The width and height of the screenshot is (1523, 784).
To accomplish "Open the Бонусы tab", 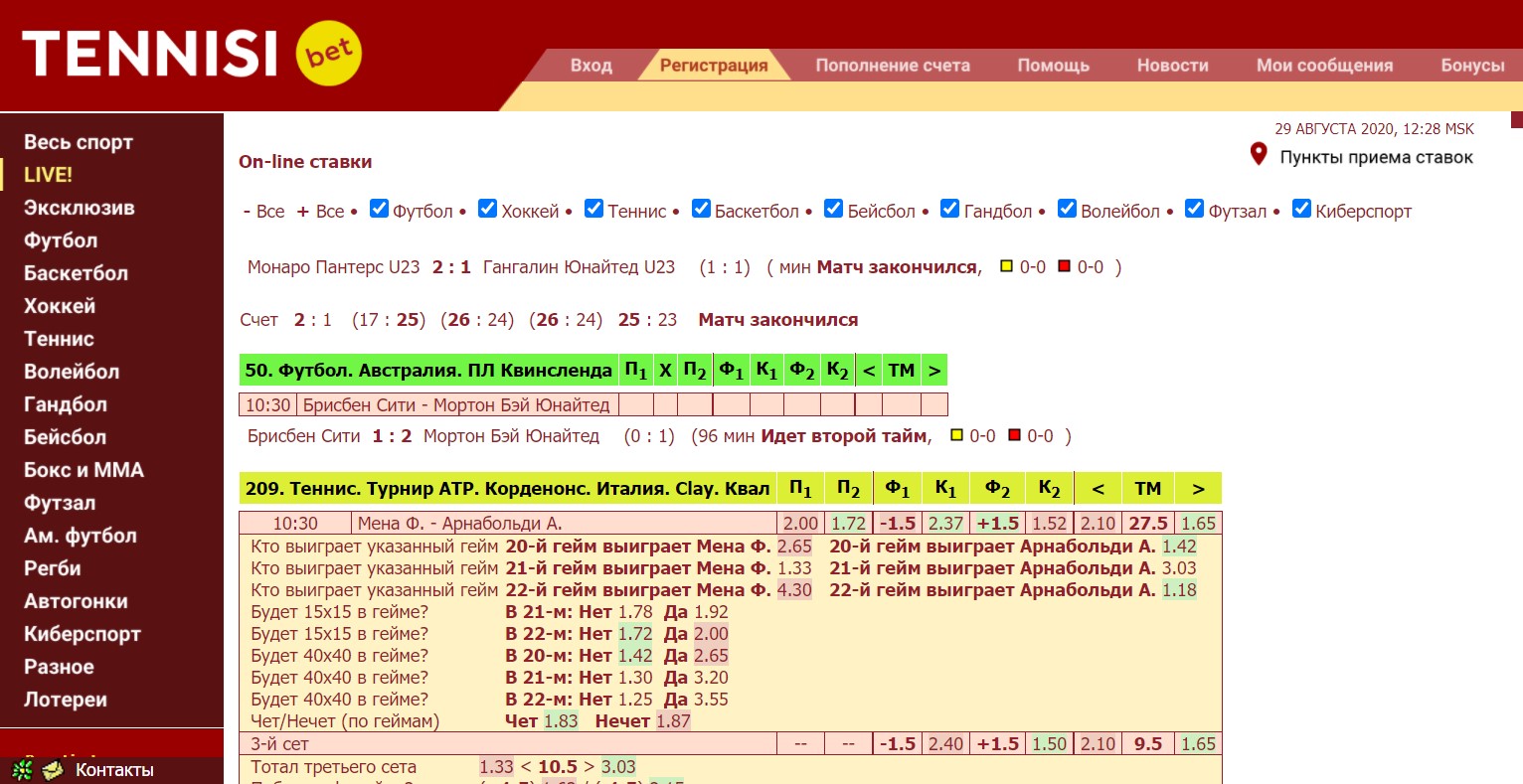I will pos(1472,66).
